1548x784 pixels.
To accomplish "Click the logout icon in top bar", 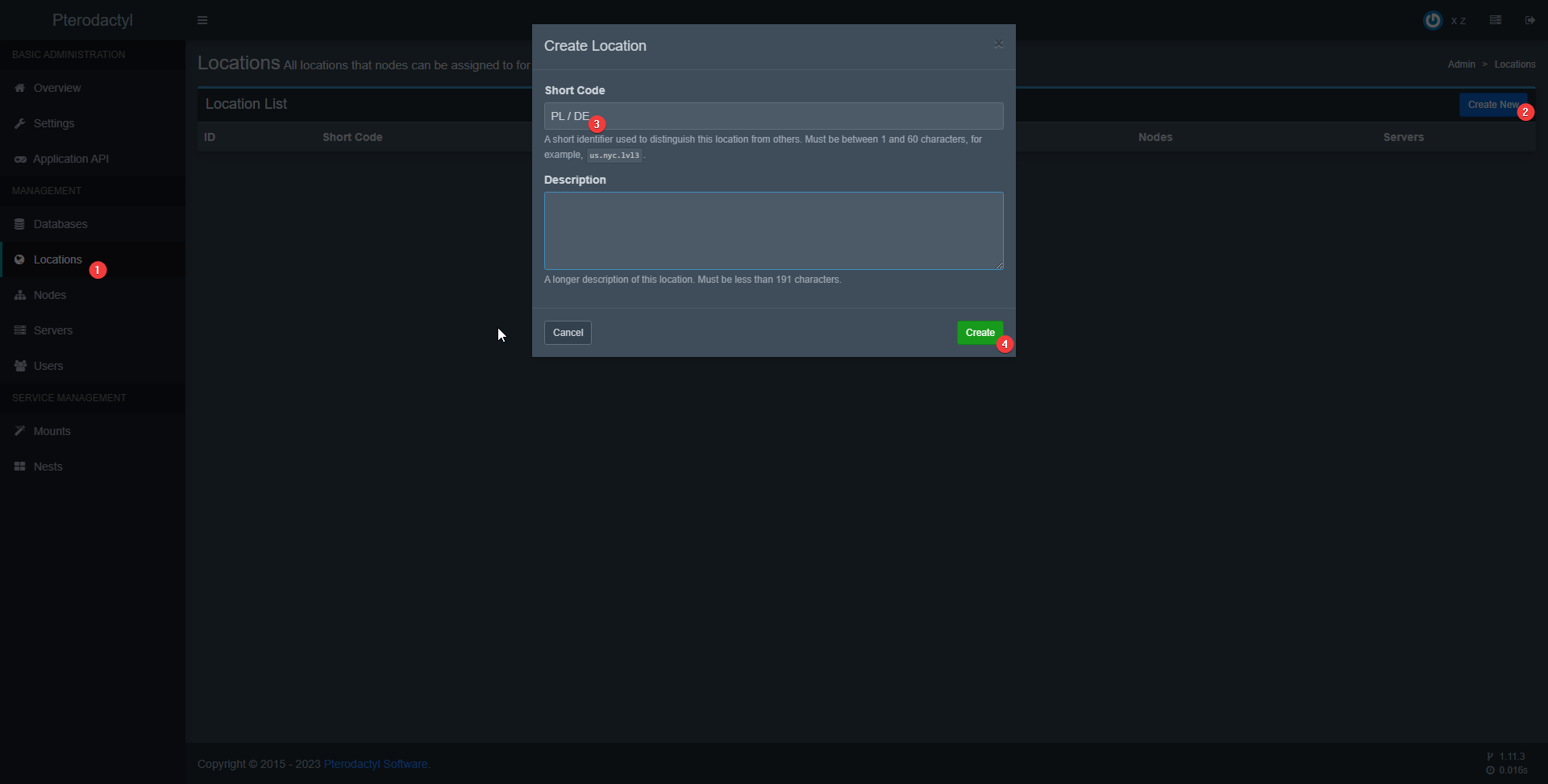I will coord(1529,20).
